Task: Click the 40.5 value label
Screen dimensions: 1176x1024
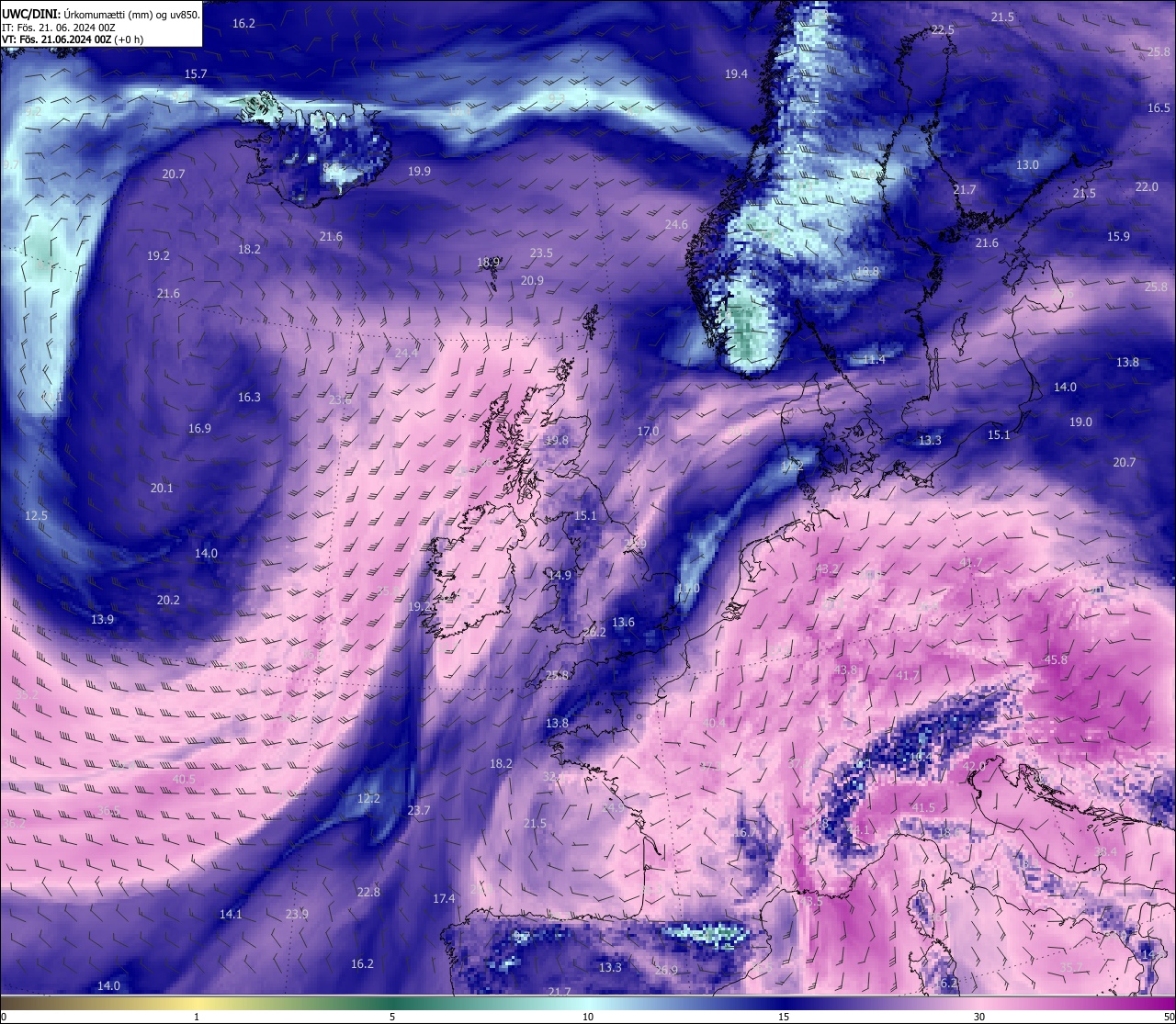Action: point(184,779)
